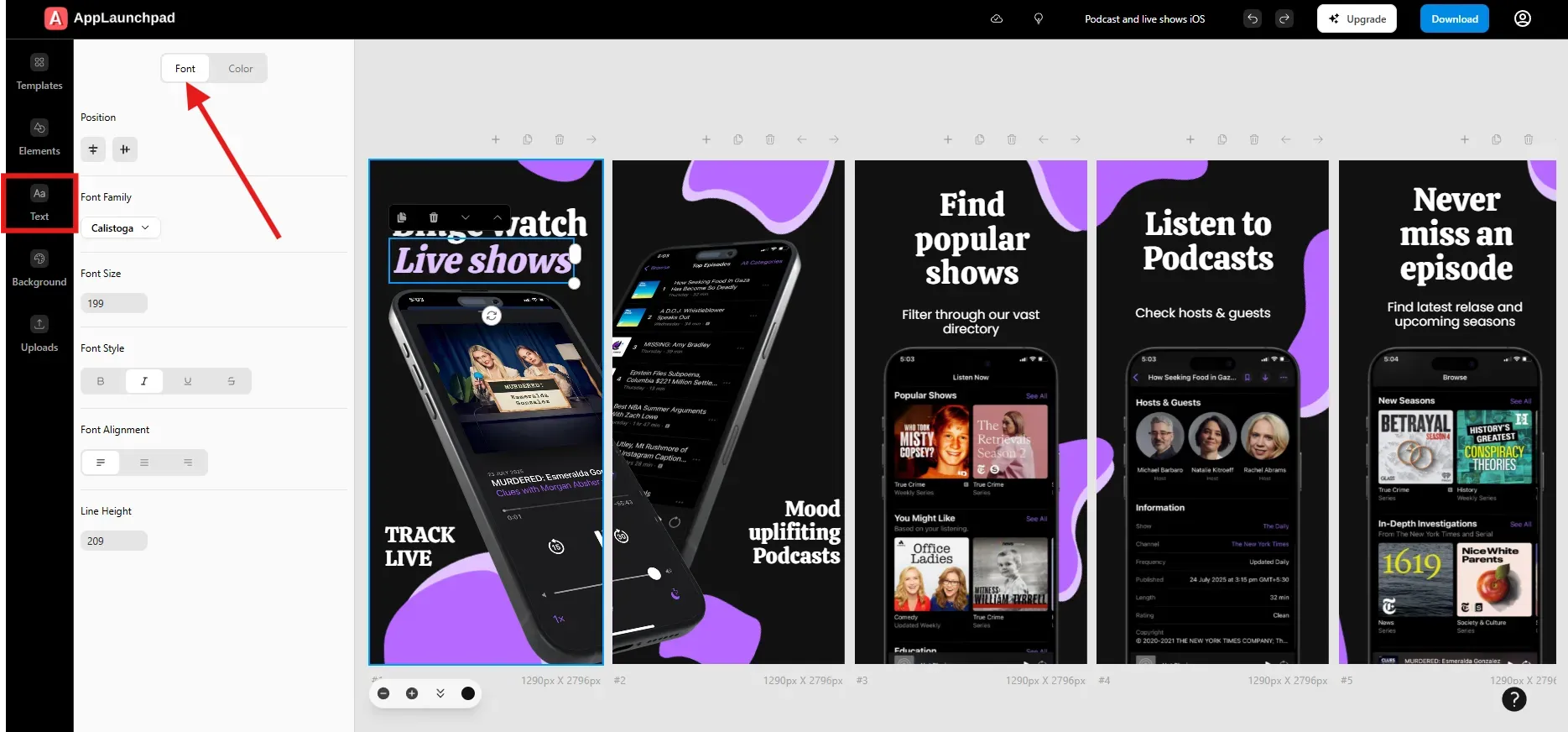Click the lightbulb tips icon
This screenshot has width=1568, height=732.
[x=1038, y=18]
